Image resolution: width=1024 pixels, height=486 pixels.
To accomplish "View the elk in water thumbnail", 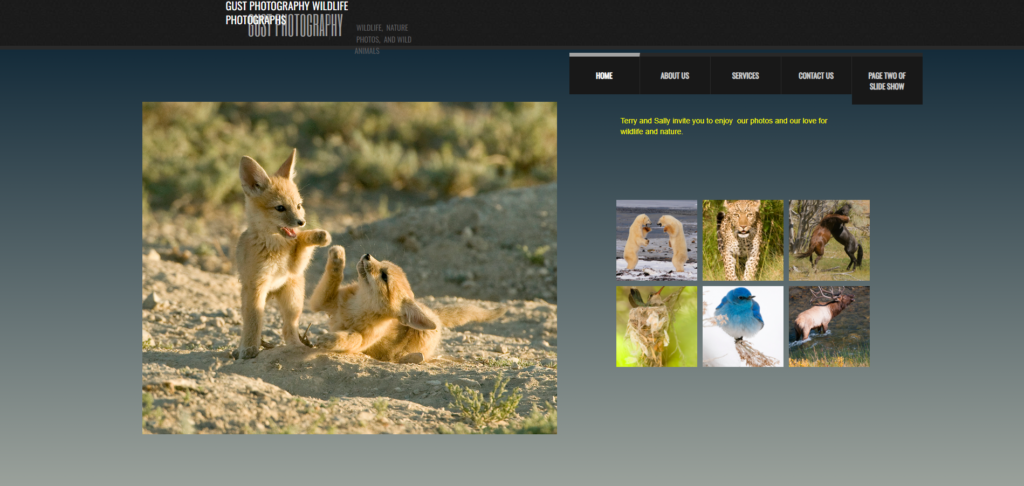I will (829, 326).
